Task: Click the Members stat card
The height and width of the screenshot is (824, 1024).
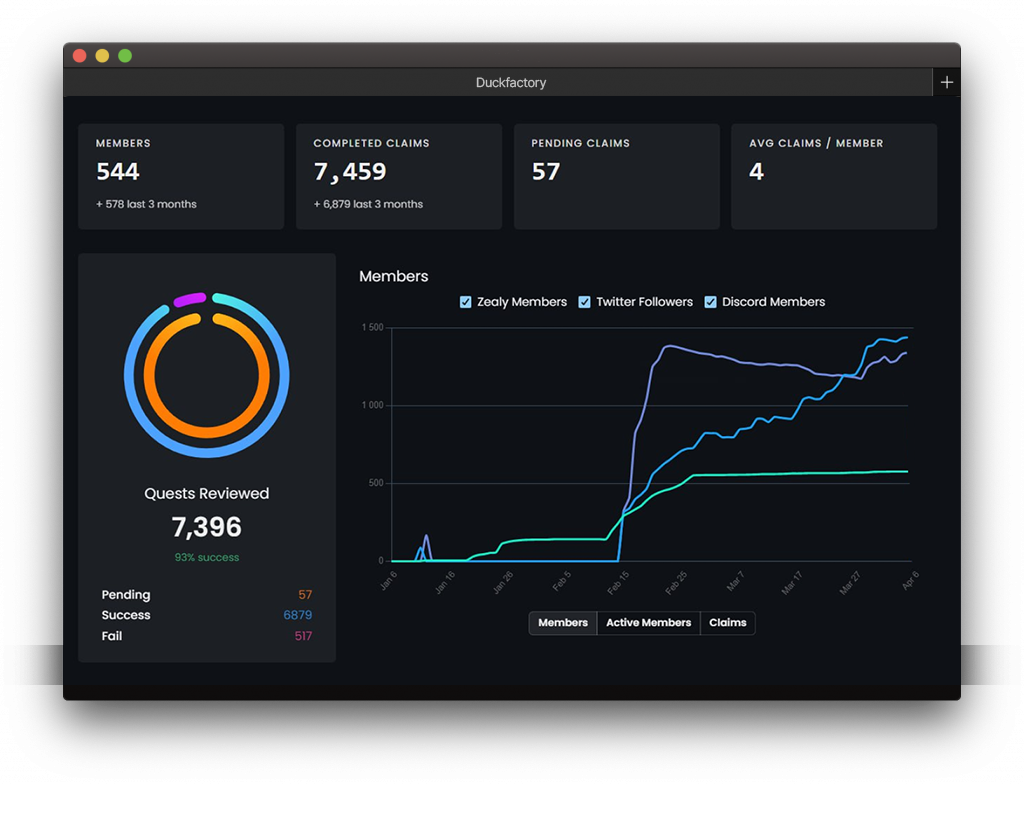Action: [x=181, y=177]
